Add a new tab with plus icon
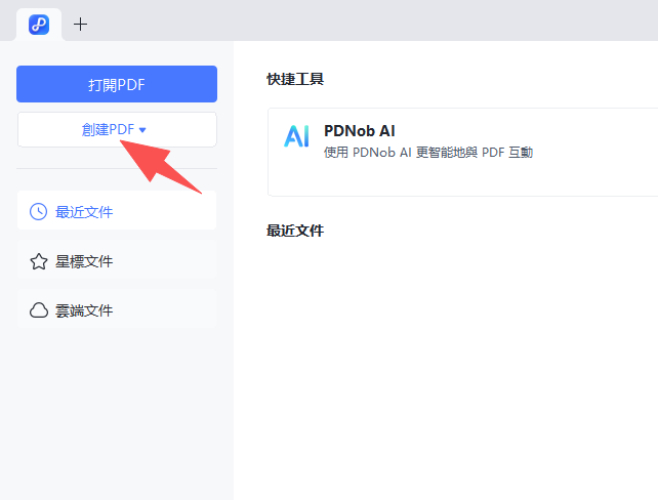The width and height of the screenshot is (658, 500). tap(80, 24)
